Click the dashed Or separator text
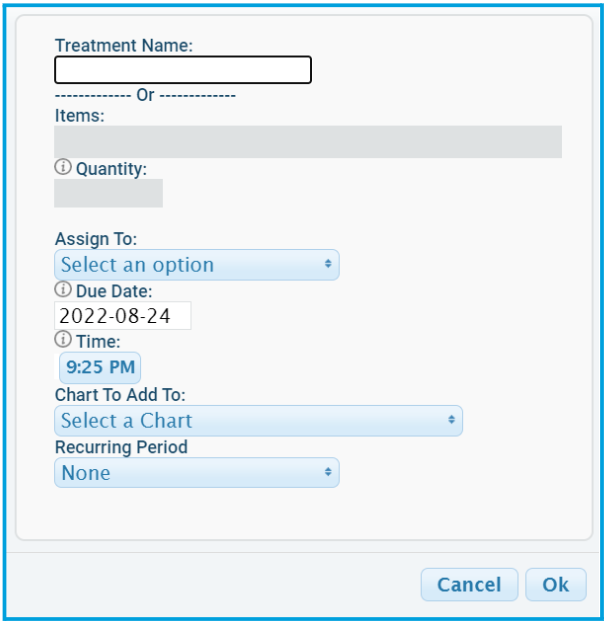 coord(145,95)
